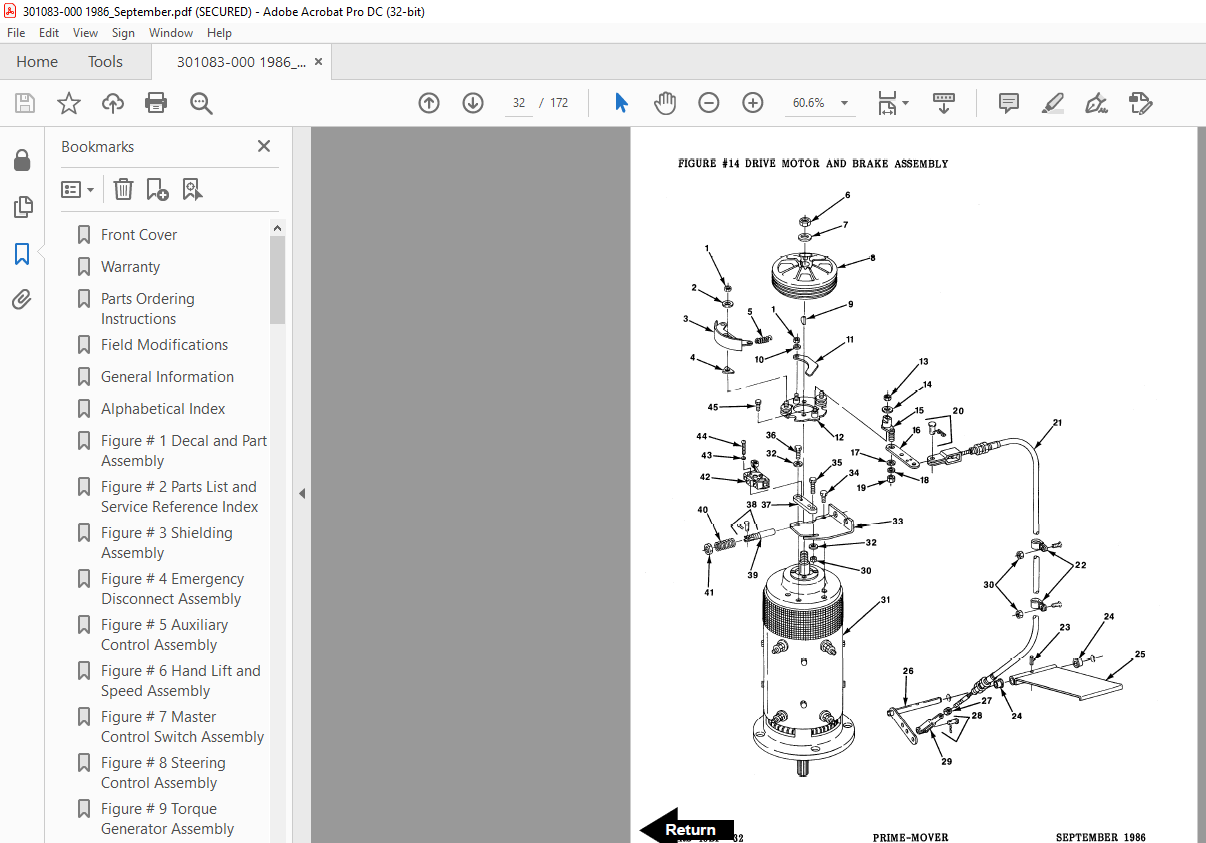Open the File menu
This screenshot has width=1206, height=843.
16,33
